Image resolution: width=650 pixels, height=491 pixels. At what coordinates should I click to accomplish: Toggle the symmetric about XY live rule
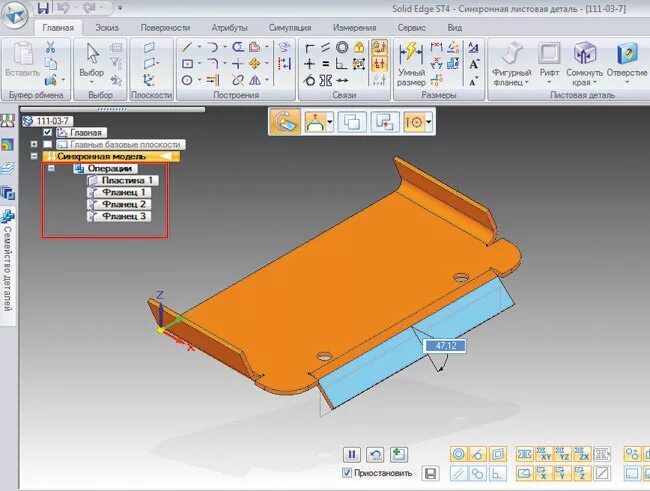(x=543, y=454)
